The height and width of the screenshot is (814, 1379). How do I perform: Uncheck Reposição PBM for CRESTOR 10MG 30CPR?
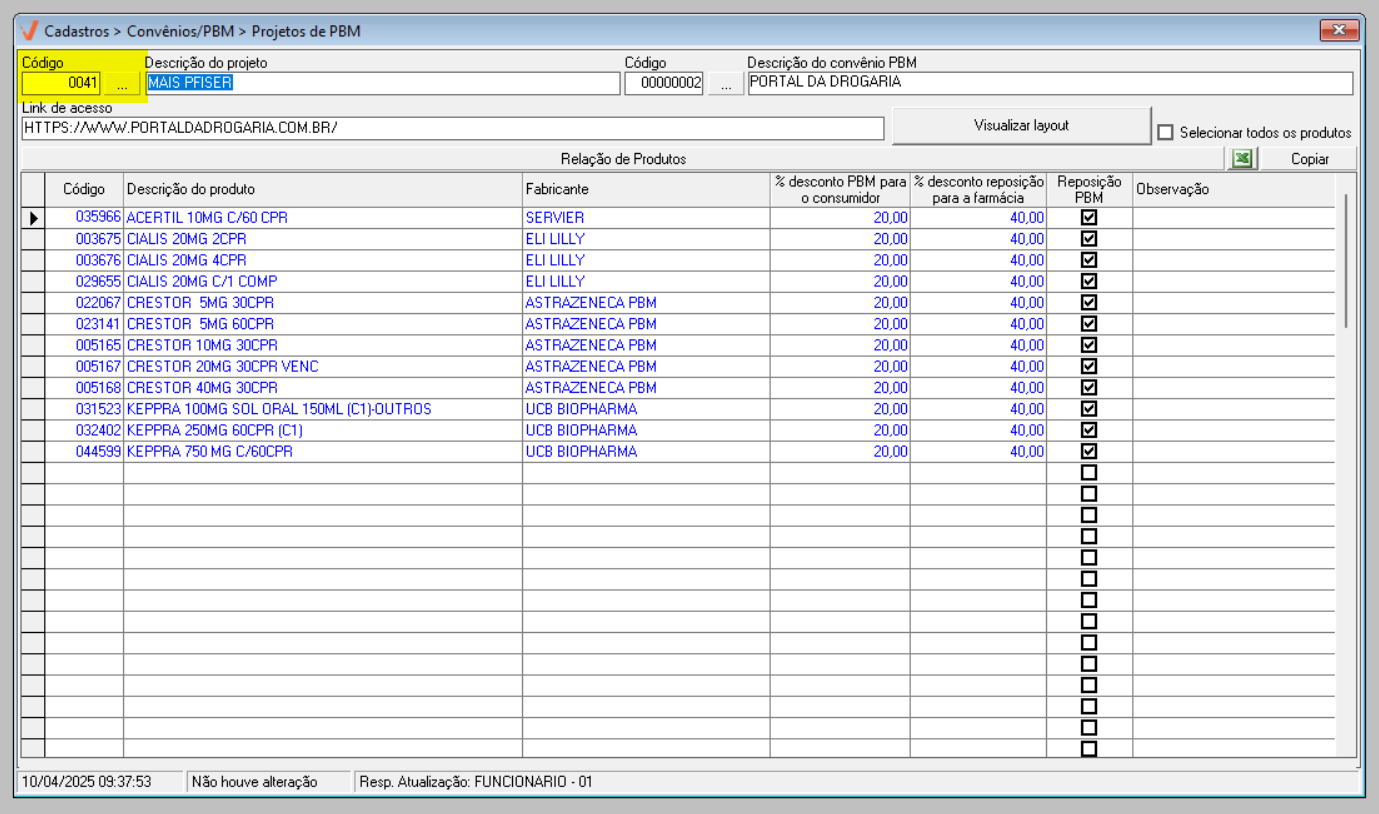(x=1089, y=345)
